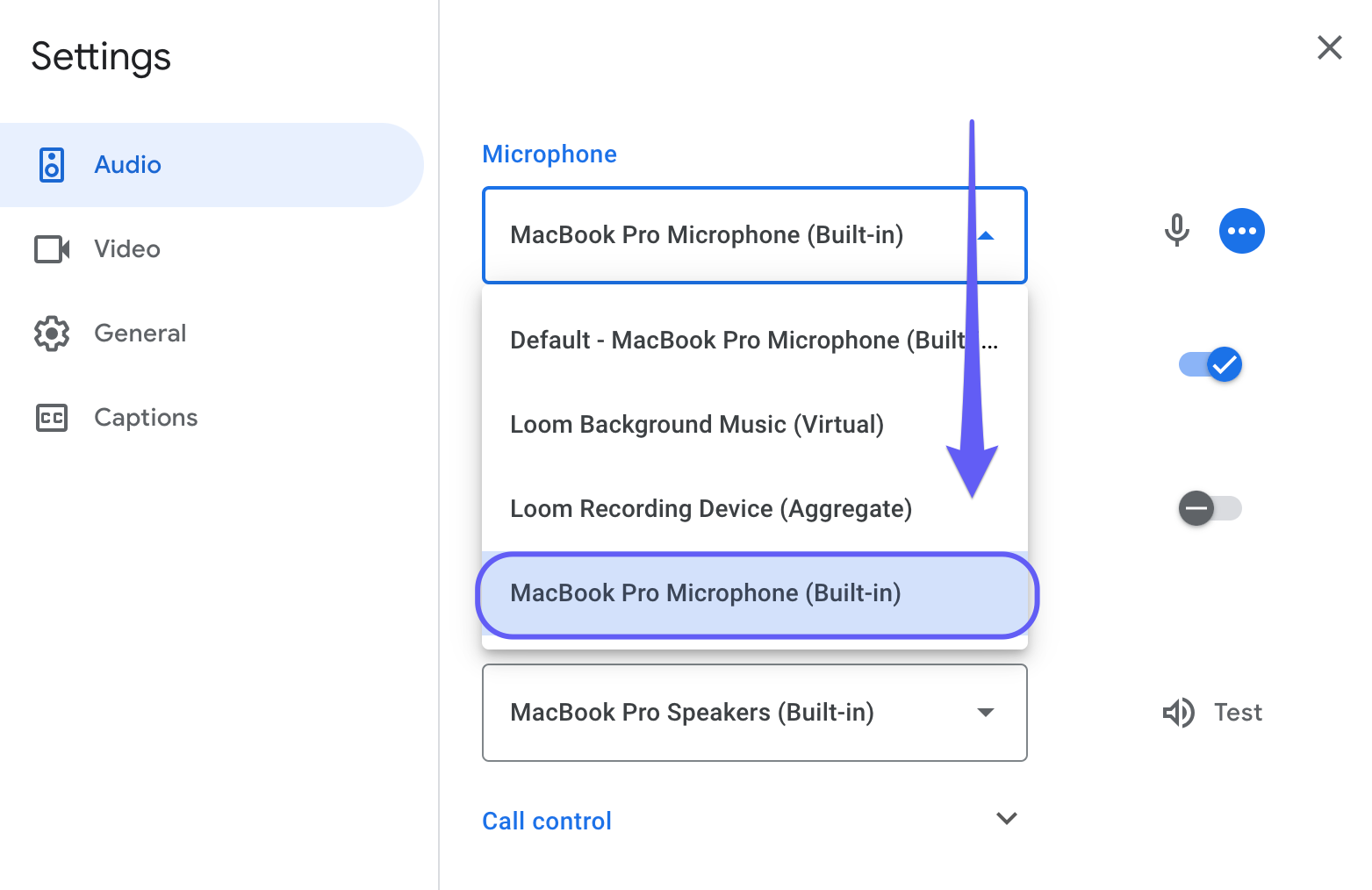The width and height of the screenshot is (1372, 890).
Task: Select highlighted MacBook Pro Microphone (Built-in) option
Action: point(706,593)
